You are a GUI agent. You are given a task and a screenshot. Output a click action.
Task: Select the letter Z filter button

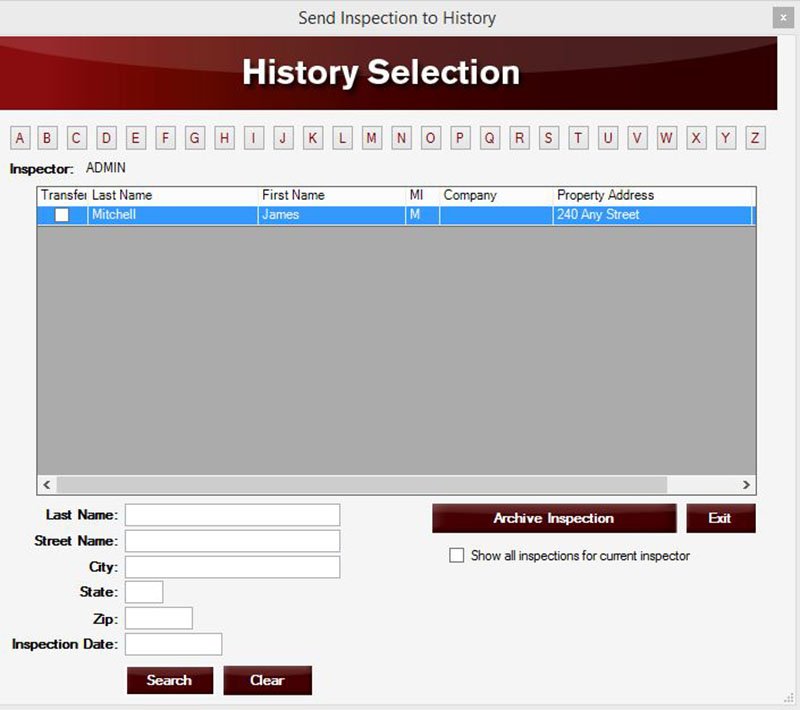point(755,138)
